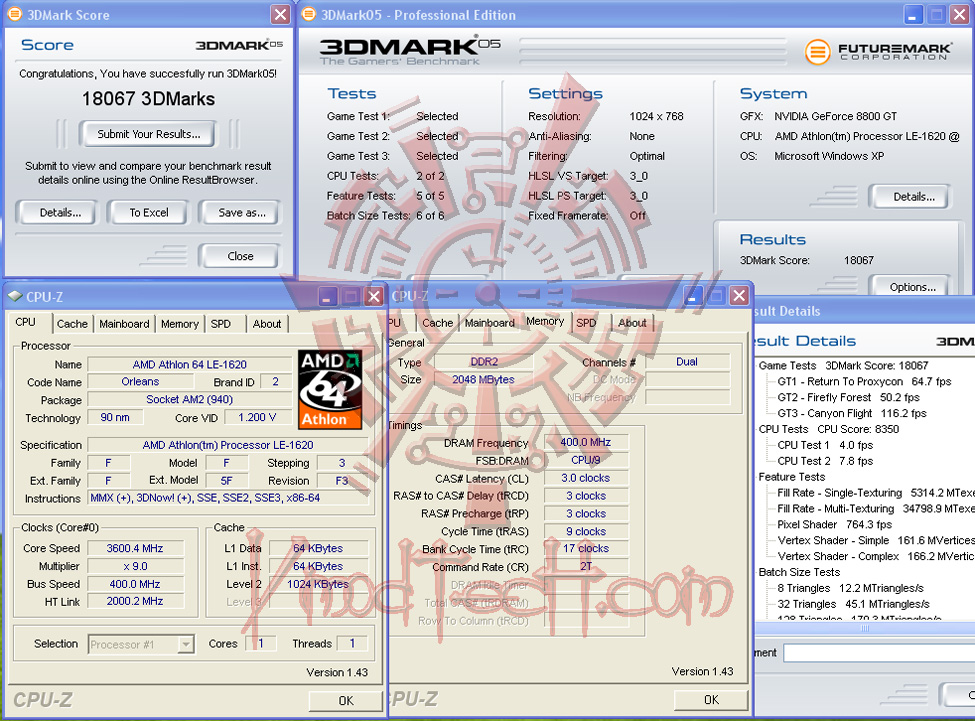
Task: Click Submit Your Results button
Action: click(x=148, y=134)
